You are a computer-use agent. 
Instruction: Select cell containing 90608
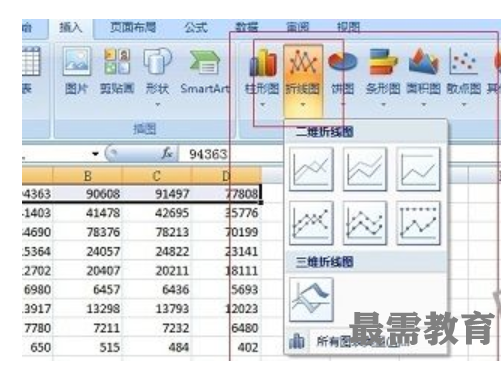[x=87, y=194]
